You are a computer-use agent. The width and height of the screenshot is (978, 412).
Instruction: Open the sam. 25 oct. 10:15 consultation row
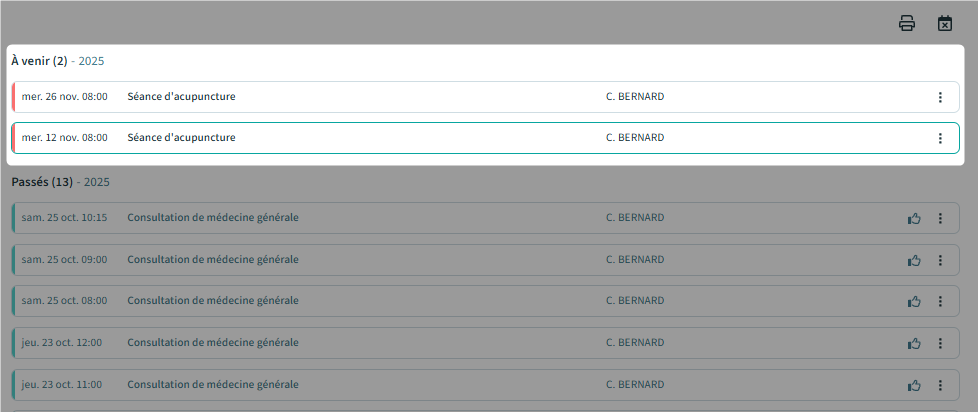point(400,218)
